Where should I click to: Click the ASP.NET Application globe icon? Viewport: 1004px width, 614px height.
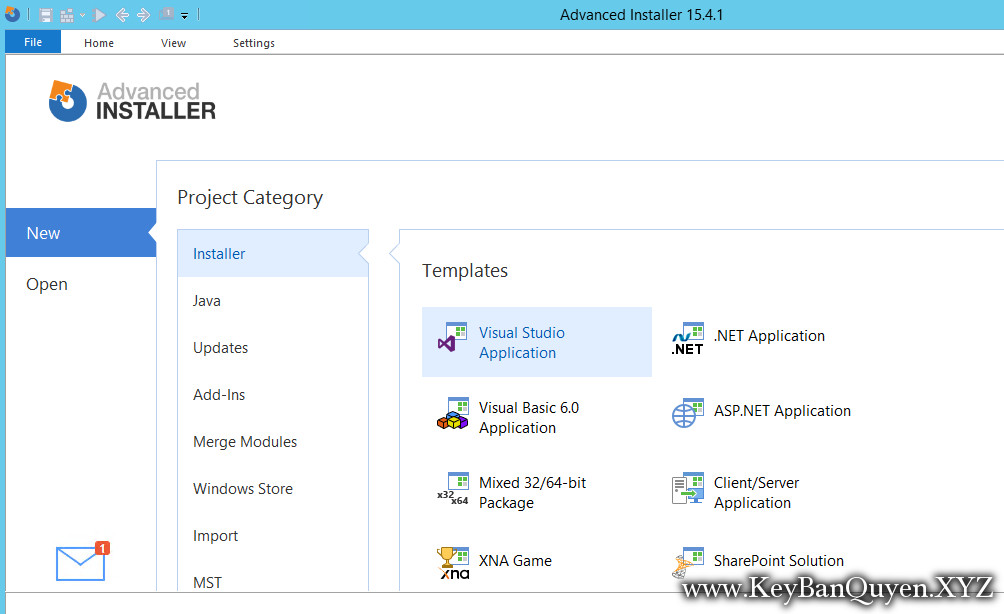point(688,413)
